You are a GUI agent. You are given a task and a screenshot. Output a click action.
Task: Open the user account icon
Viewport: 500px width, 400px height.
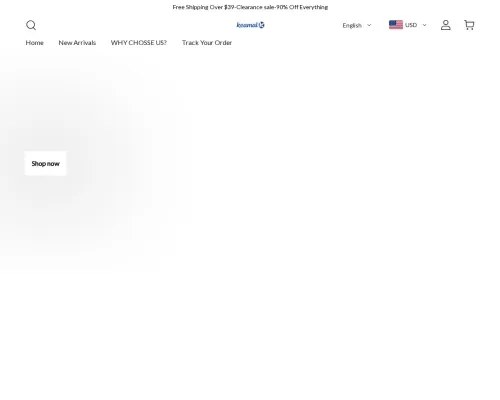click(446, 25)
